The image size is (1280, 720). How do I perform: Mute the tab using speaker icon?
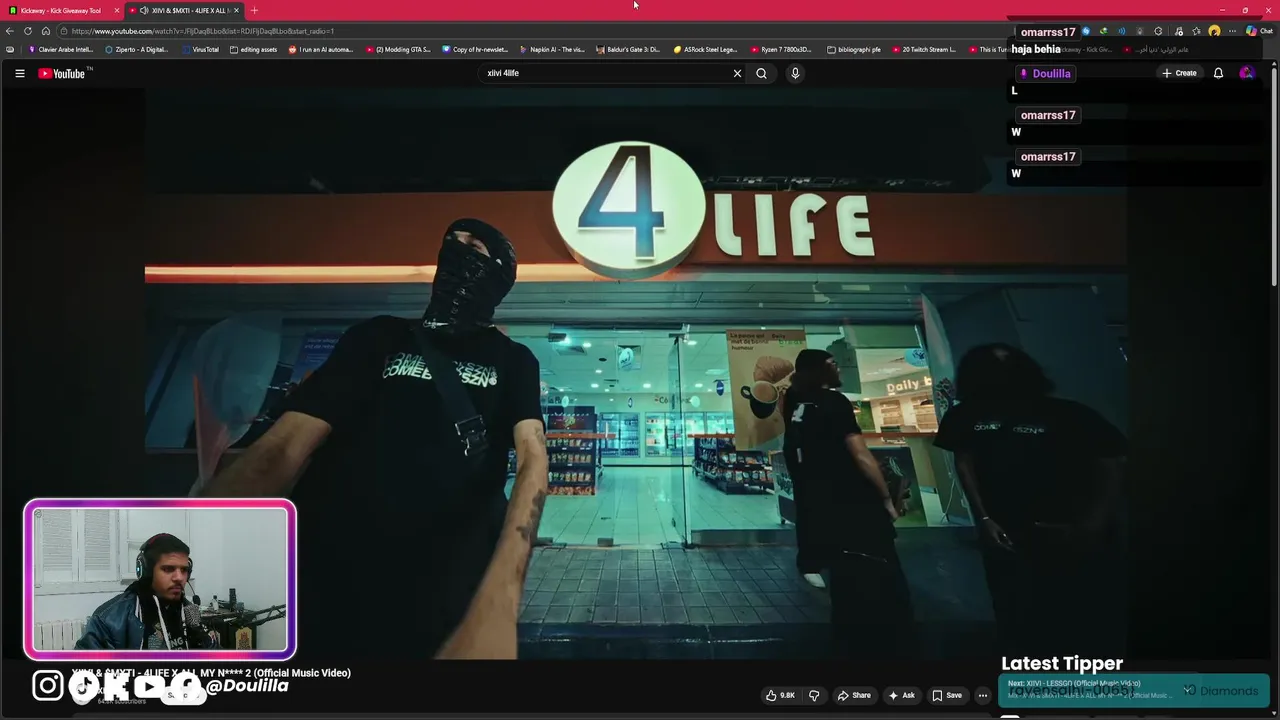coord(144,10)
